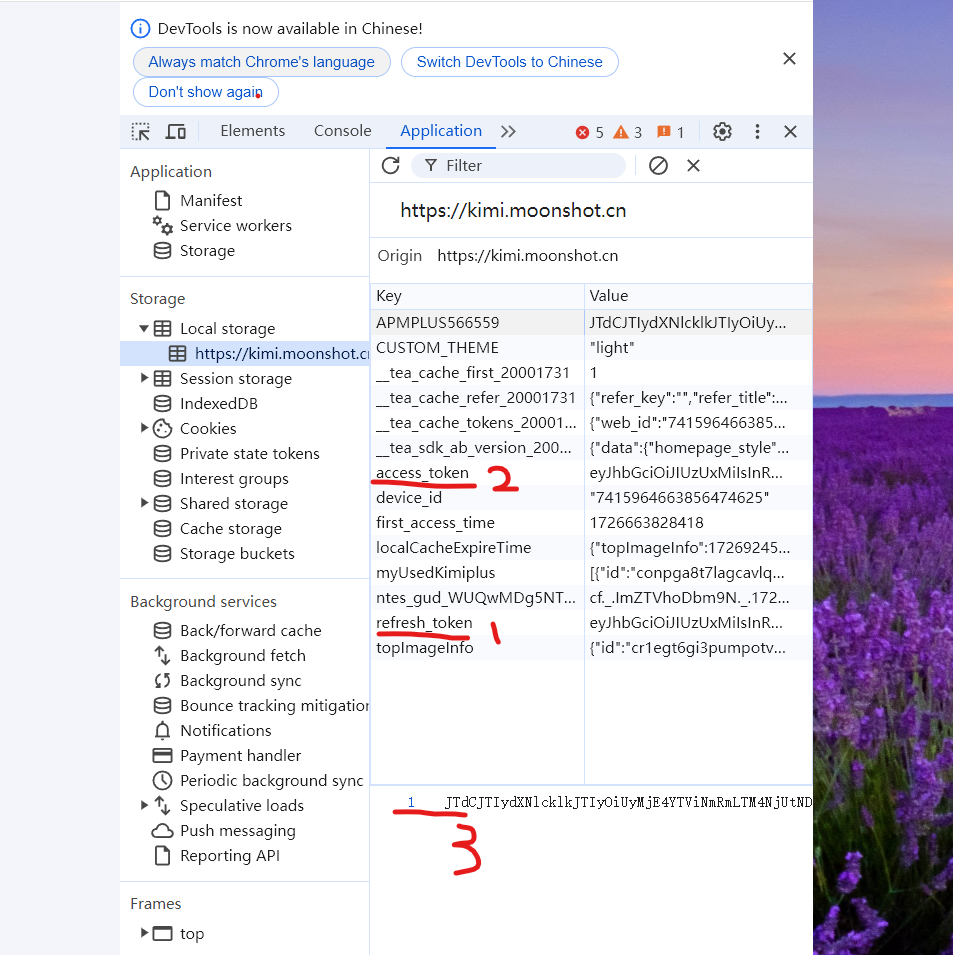Click the refresh storage icon
The image size is (953, 955).
coord(391,165)
